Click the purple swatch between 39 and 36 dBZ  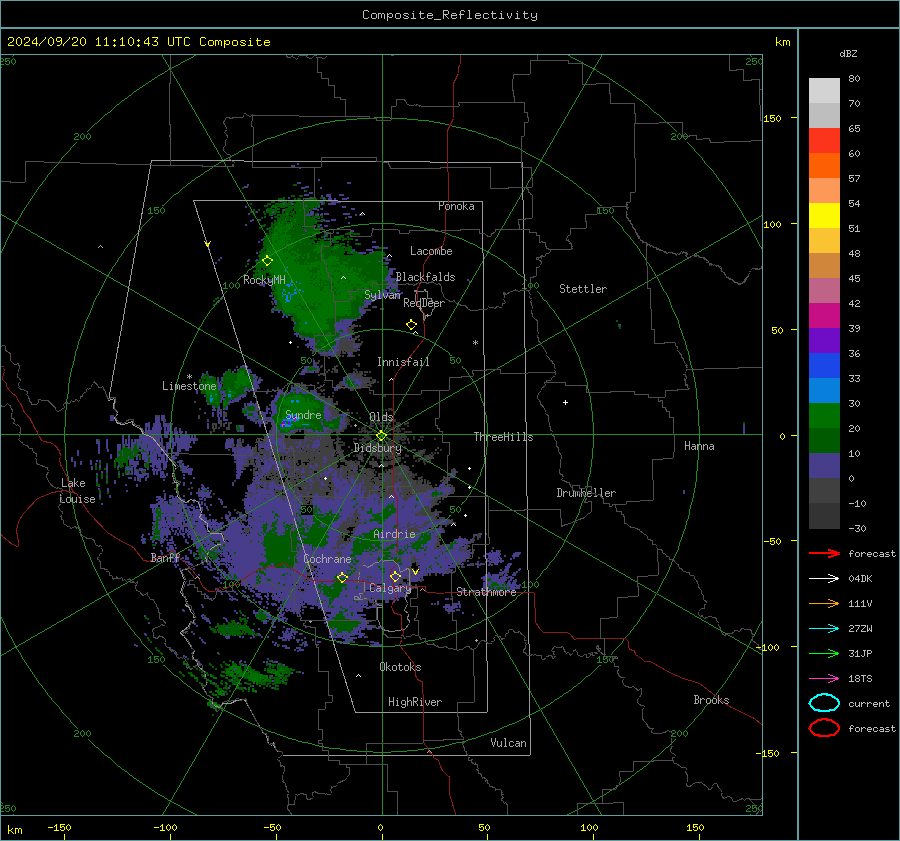click(824, 340)
